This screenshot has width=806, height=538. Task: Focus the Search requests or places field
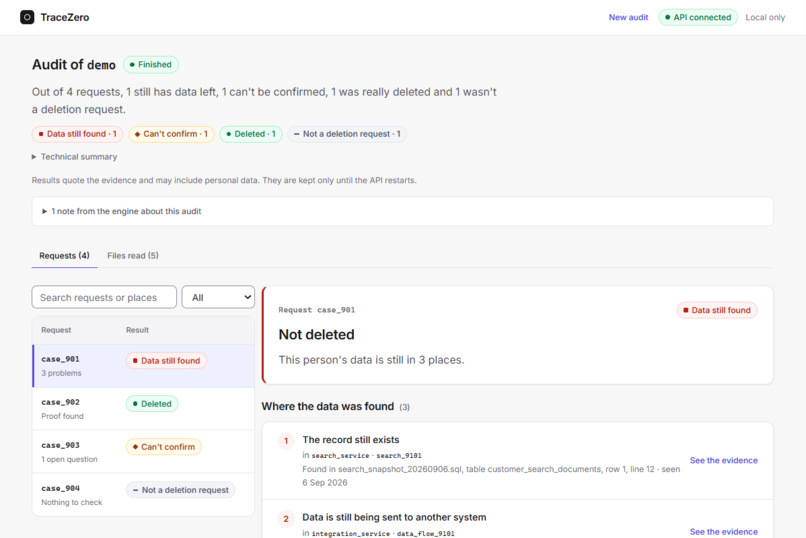(104, 298)
